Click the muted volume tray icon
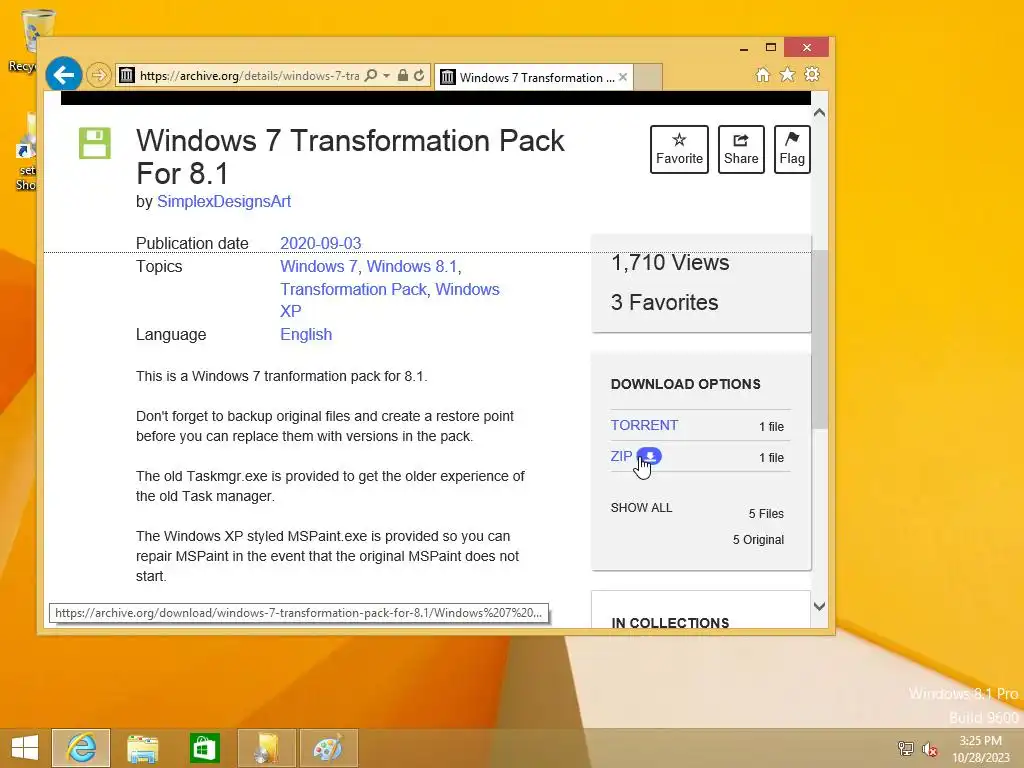1024x768 pixels. (929, 748)
